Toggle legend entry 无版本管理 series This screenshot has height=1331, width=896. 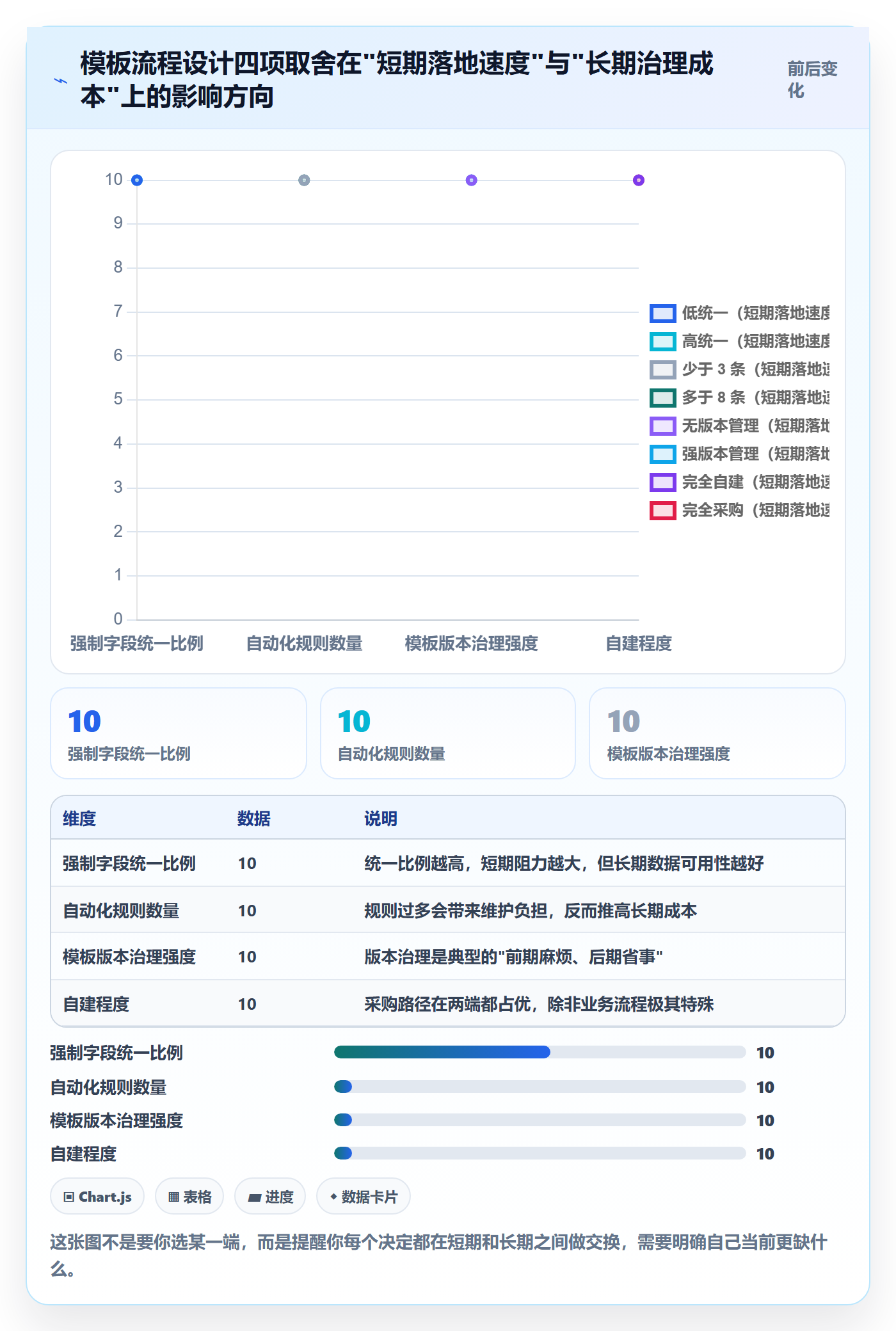pos(740,426)
